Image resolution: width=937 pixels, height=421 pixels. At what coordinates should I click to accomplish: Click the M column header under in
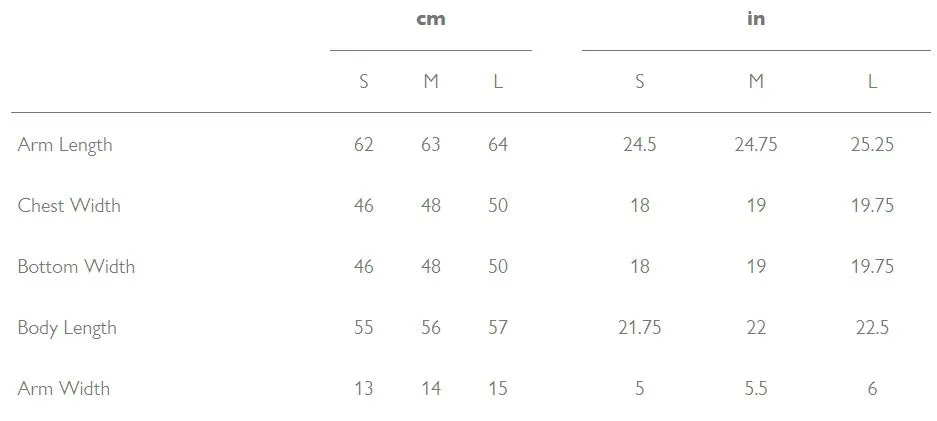tap(756, 81)
